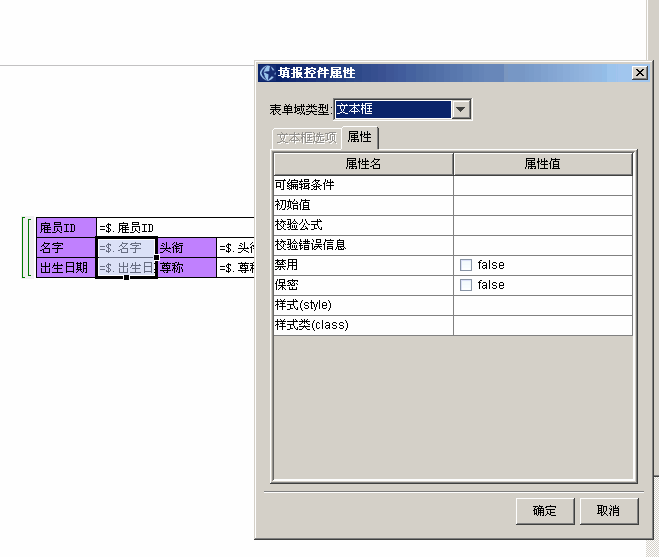
Task: Close the 填报控件属性 dialog
Action: click(640, 73)
